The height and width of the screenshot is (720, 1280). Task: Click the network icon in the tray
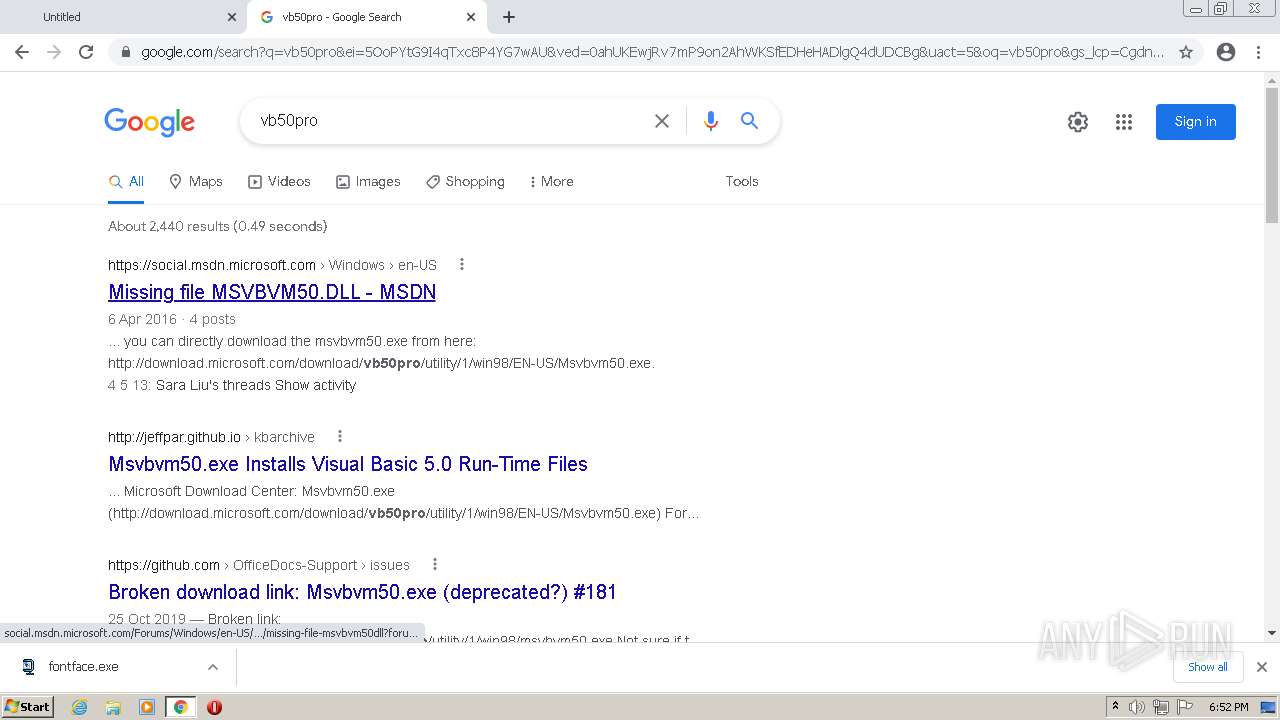click(1160, 707)
